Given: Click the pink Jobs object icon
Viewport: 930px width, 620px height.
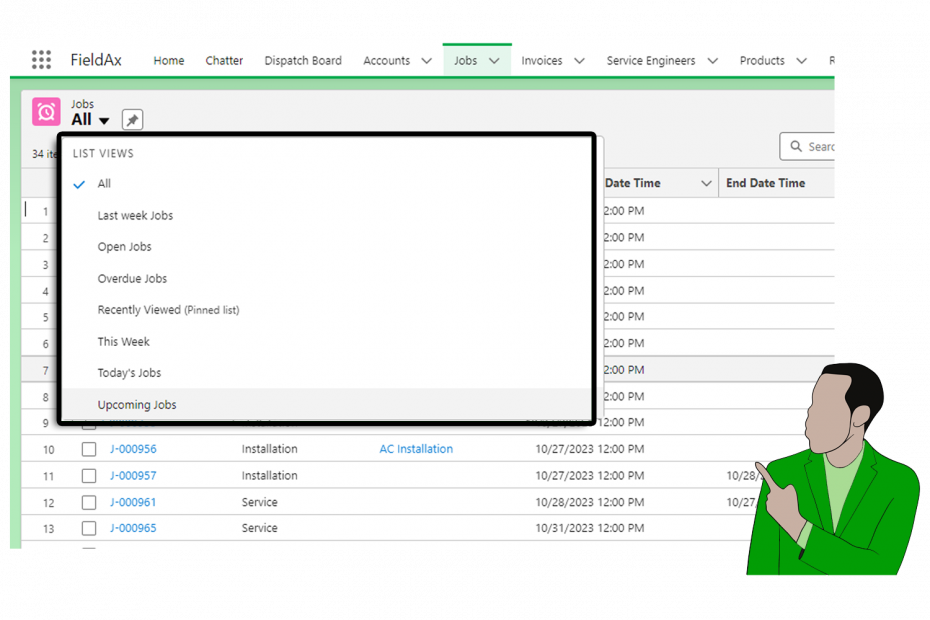Looking at the screenshot, I should pyautogui.click(x=45, y=111).
